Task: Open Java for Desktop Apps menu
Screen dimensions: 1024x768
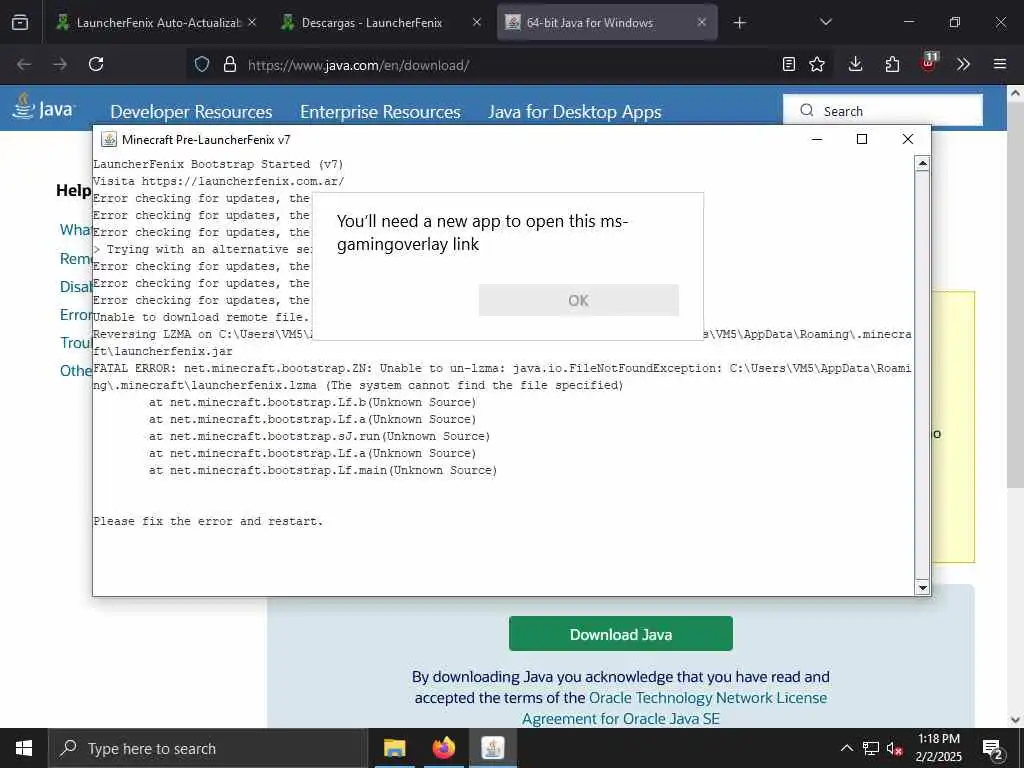Action: (x=575, y=112)
